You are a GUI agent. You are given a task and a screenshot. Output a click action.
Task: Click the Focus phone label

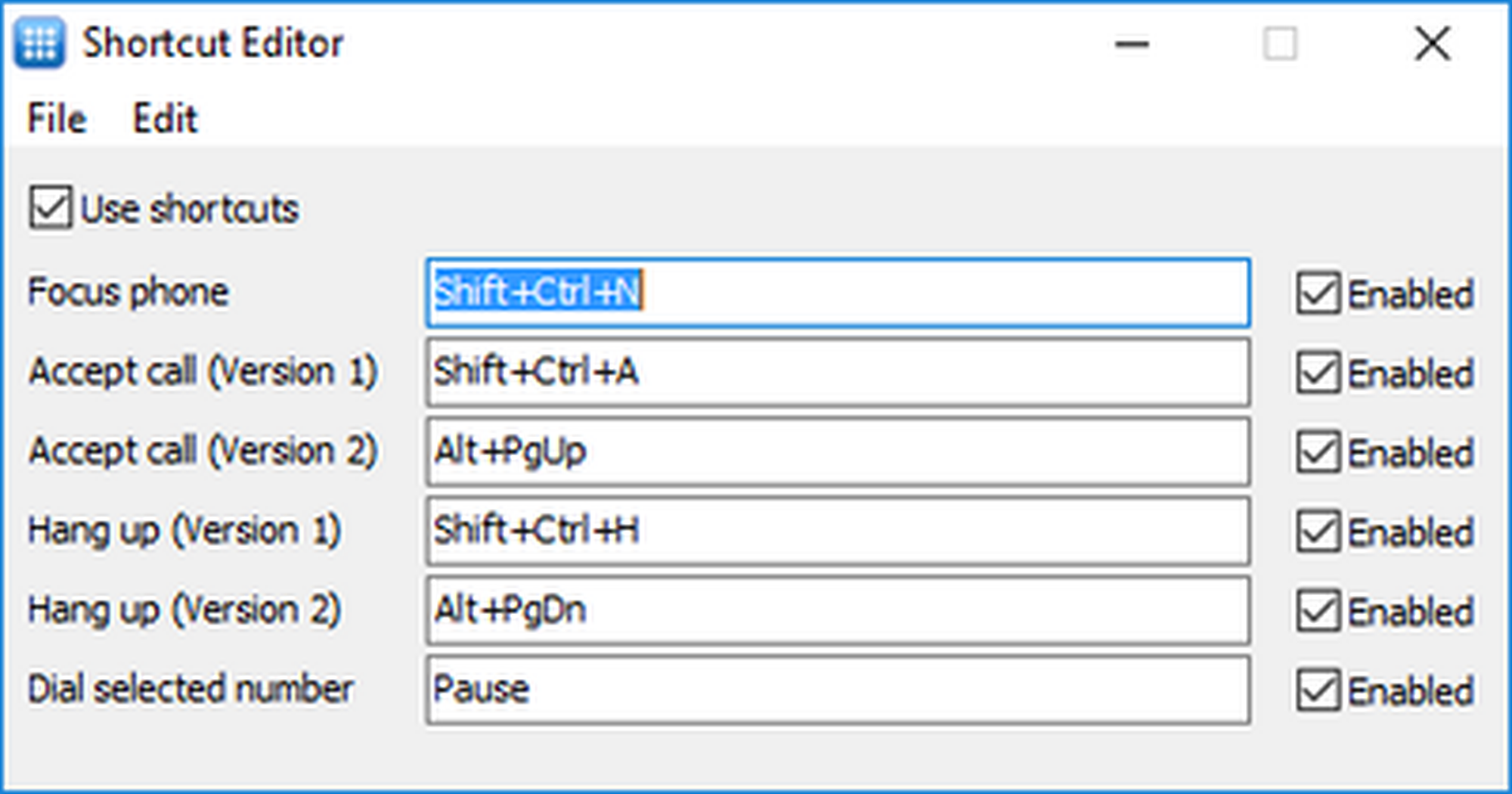click(x=128, y=293)
